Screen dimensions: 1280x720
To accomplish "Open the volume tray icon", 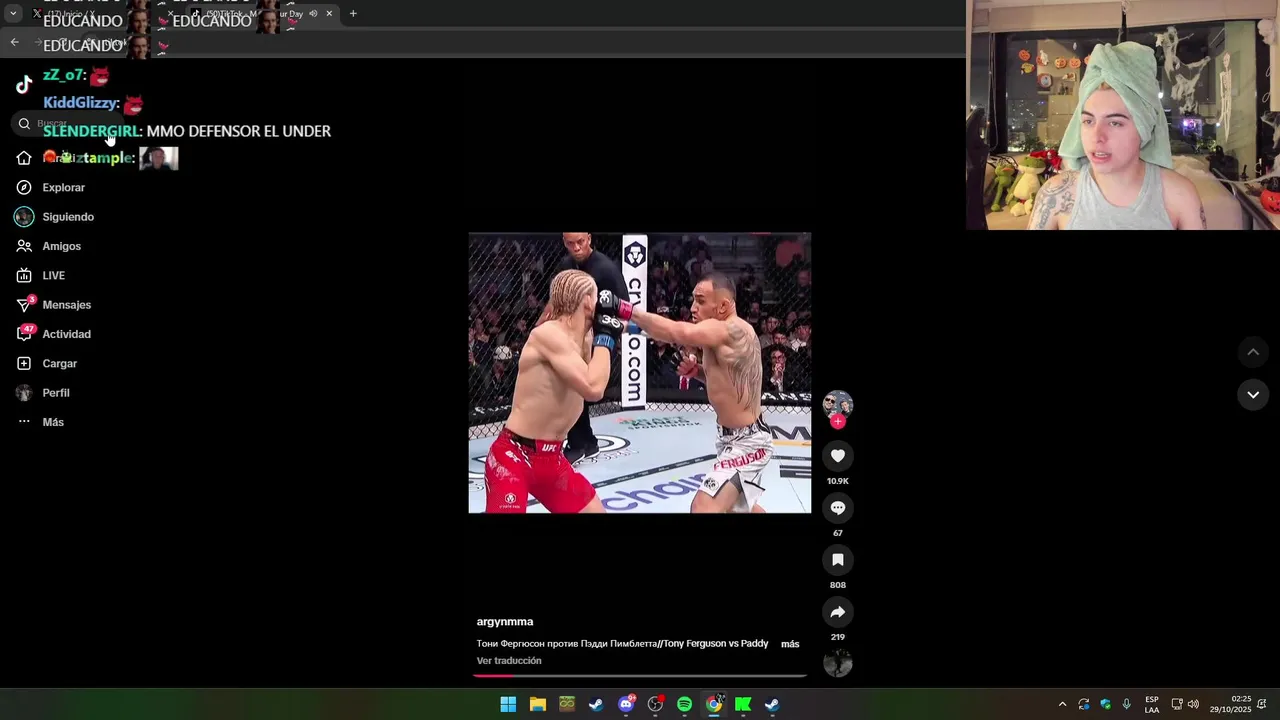I will (x=1193, y=704).
